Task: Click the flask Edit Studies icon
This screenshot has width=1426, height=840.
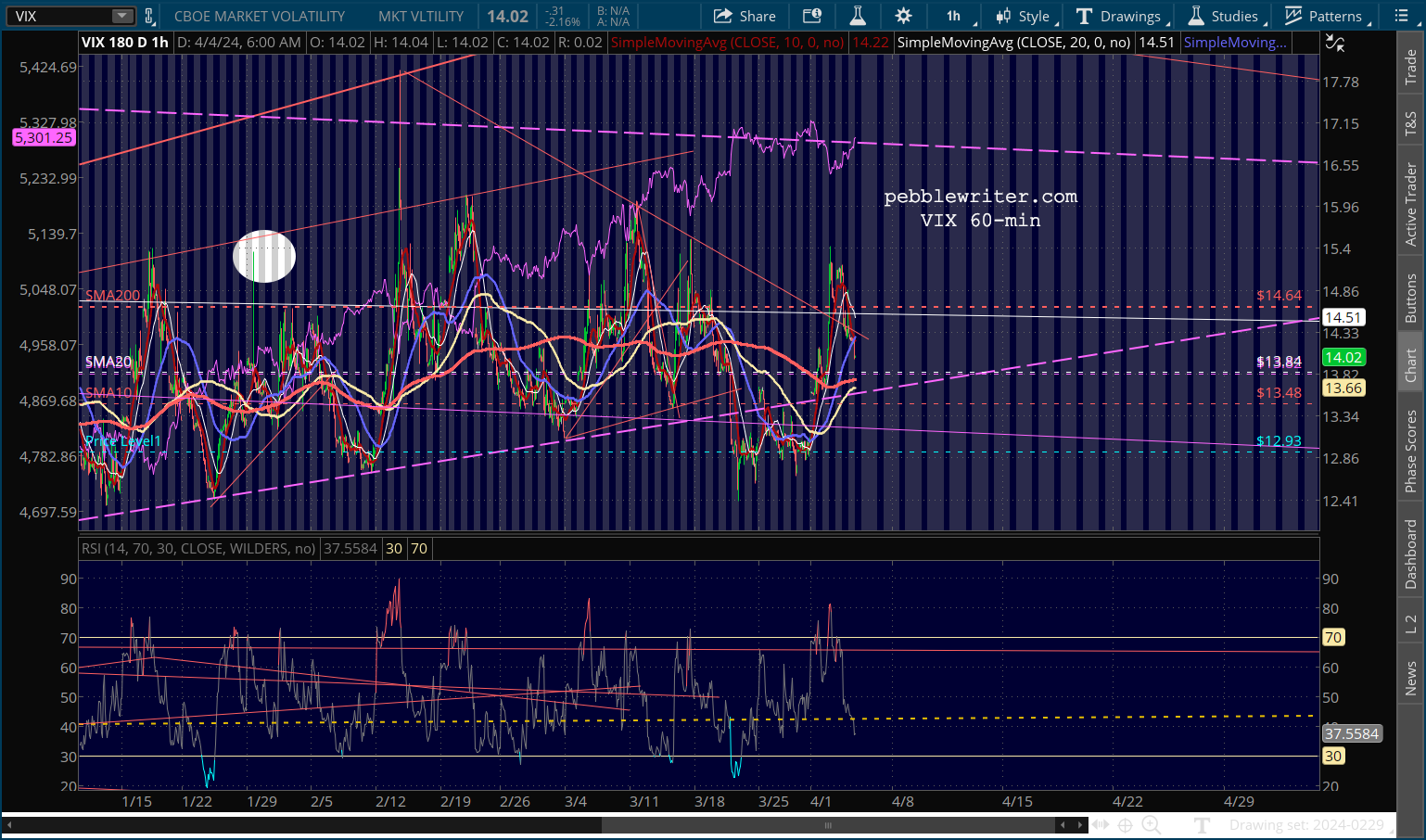Action: click(858, 16)
